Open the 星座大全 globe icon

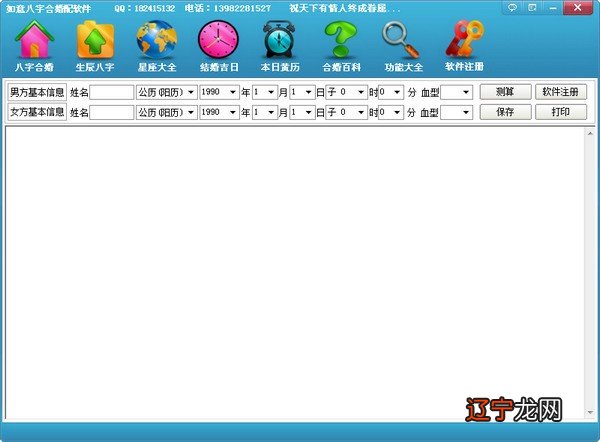point(156,41)
